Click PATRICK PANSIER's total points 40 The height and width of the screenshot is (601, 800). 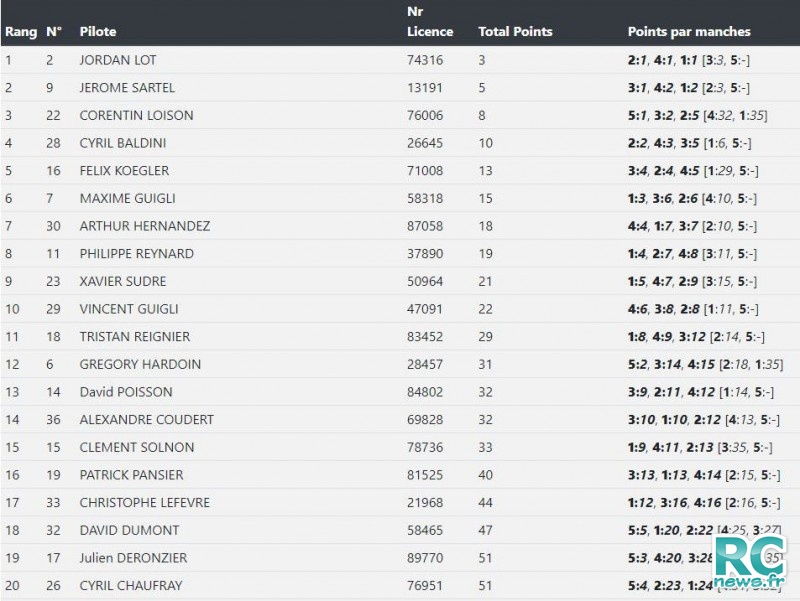(x=485, y=475)
